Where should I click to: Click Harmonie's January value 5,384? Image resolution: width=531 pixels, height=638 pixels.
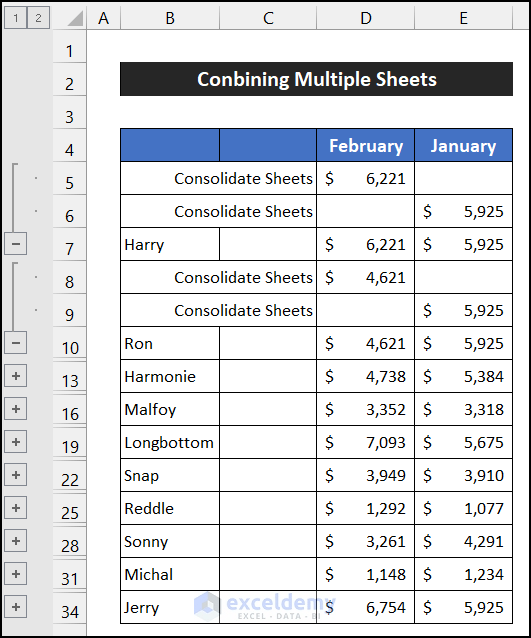point(463,376)
